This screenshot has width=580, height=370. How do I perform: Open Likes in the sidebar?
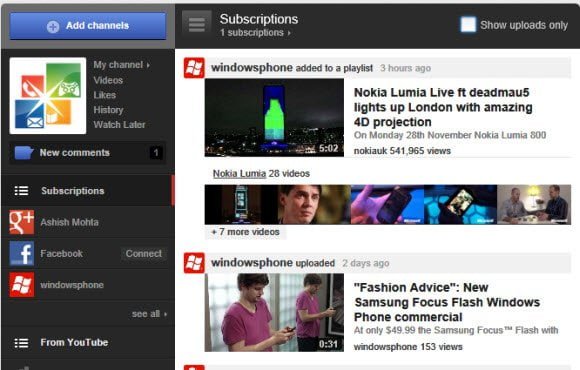pyautogui.click(x=105, y=95)
